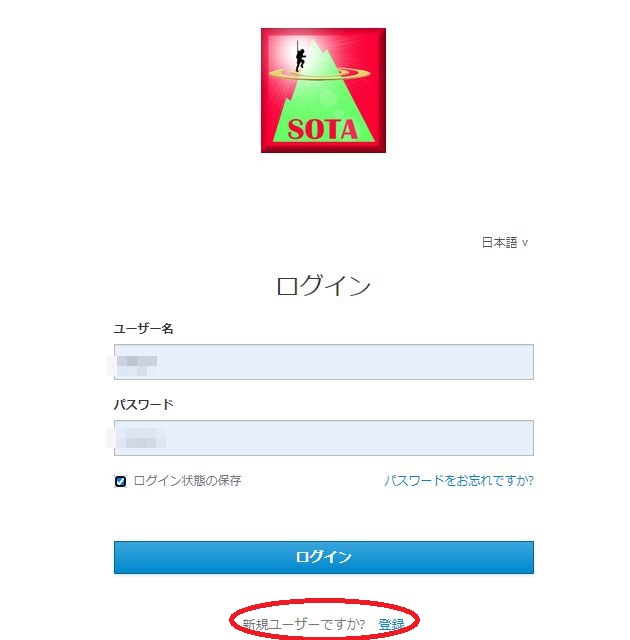Click the ユーザー名 field label
Viewport: 630px width, 640px height.
143,329
